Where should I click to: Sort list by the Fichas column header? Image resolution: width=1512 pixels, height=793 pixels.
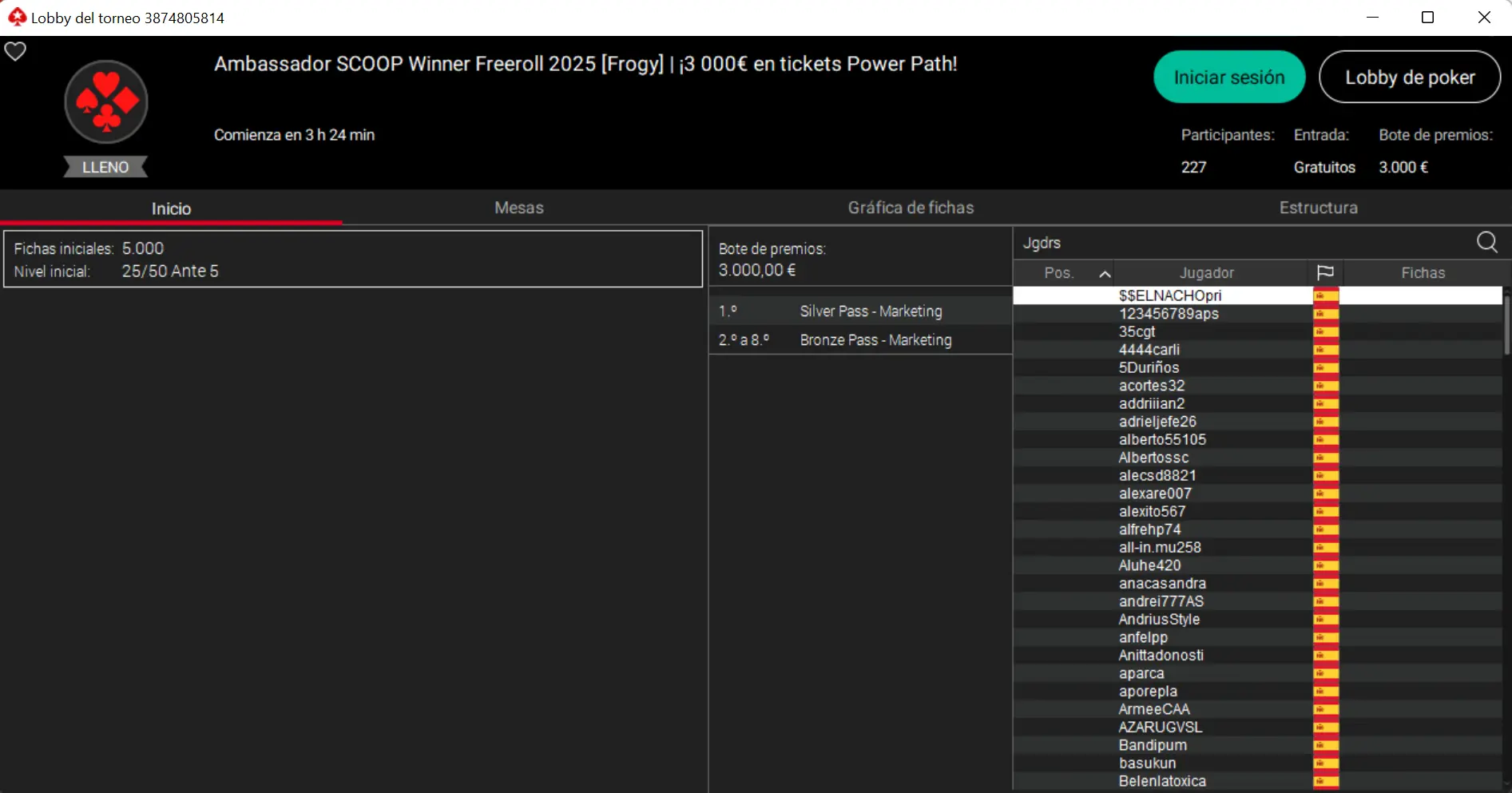(1423, 273)
